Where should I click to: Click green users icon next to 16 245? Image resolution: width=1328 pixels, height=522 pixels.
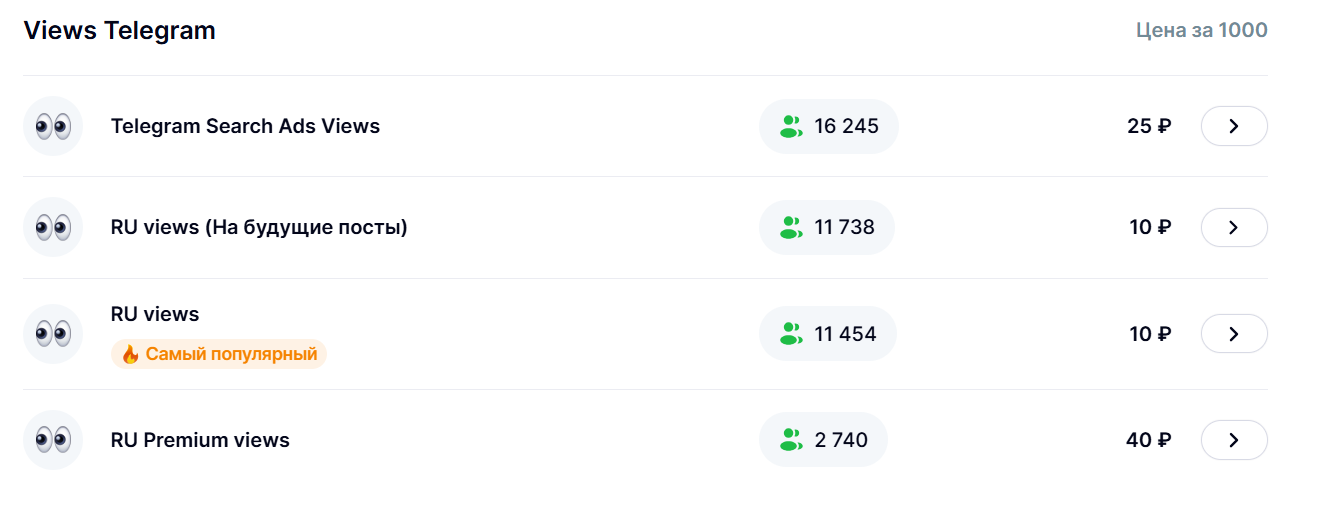(791, 126)
